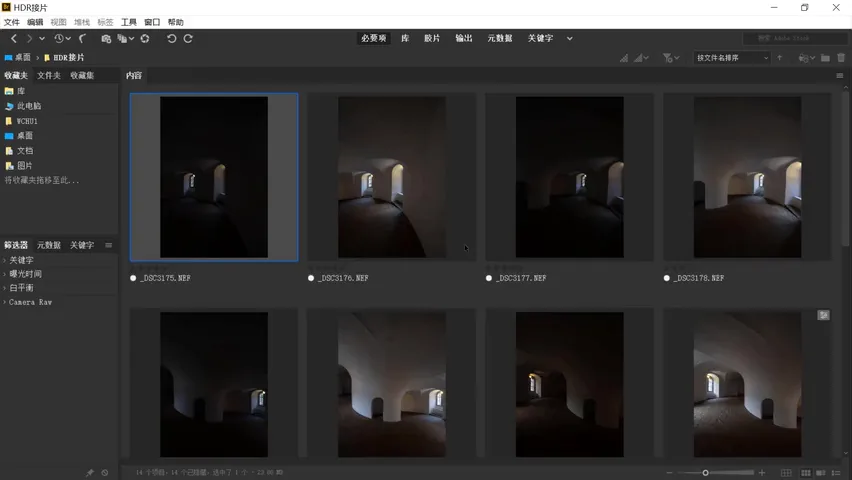Viewport: 852px width, 480px height.
Task: Switch to 输出 workspace
Action: [463, 38]
